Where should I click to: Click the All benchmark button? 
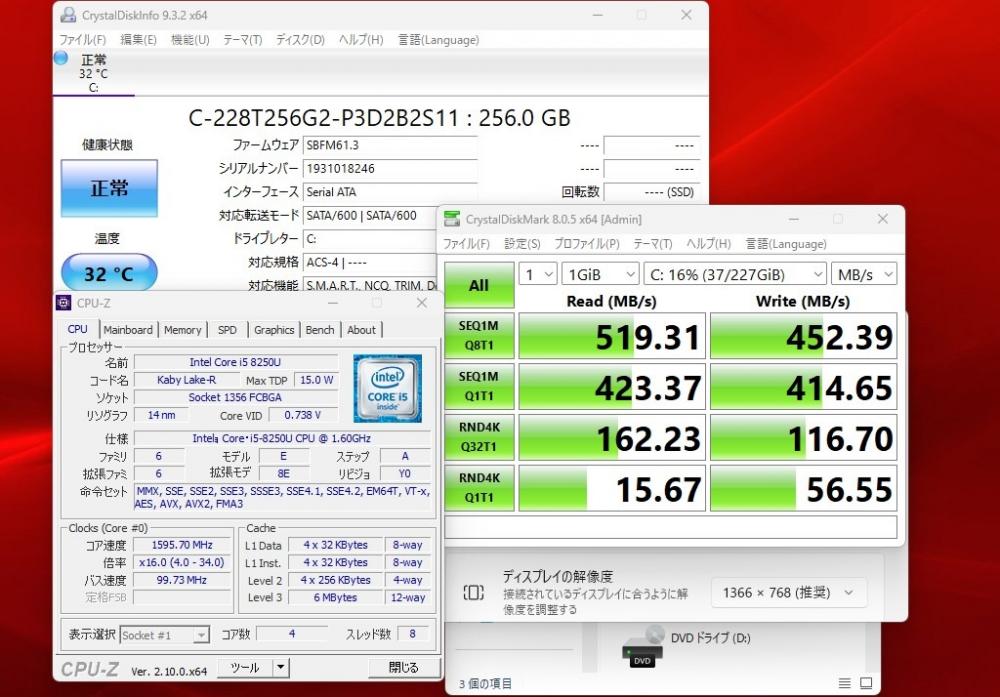(x=479, y=285)
